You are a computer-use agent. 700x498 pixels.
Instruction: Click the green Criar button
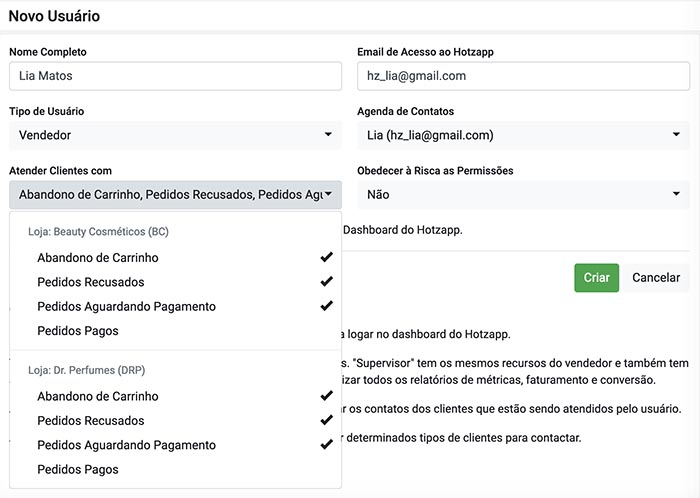(x=596, y=278)
